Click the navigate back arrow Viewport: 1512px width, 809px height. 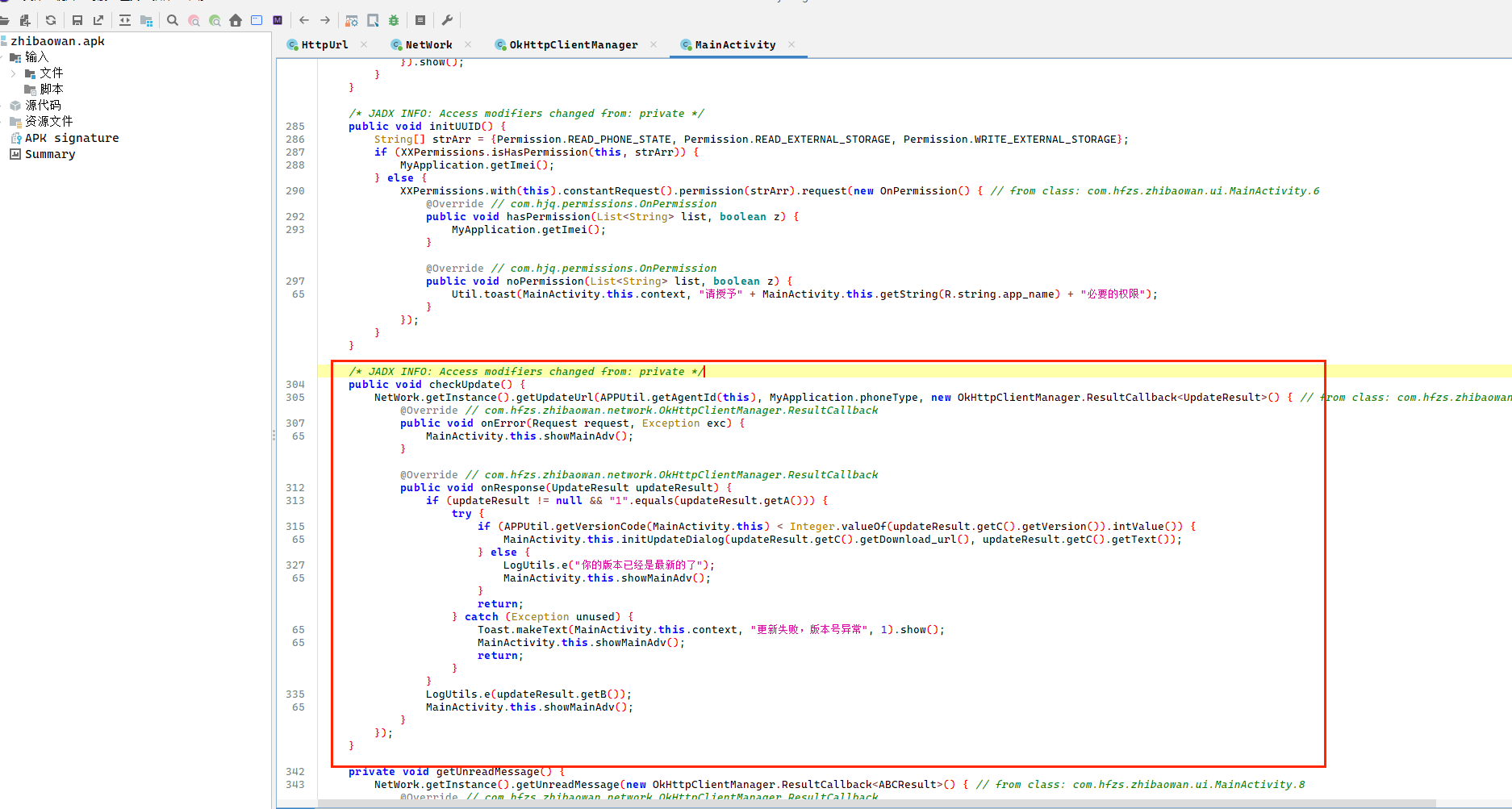[x=304, y=20]
